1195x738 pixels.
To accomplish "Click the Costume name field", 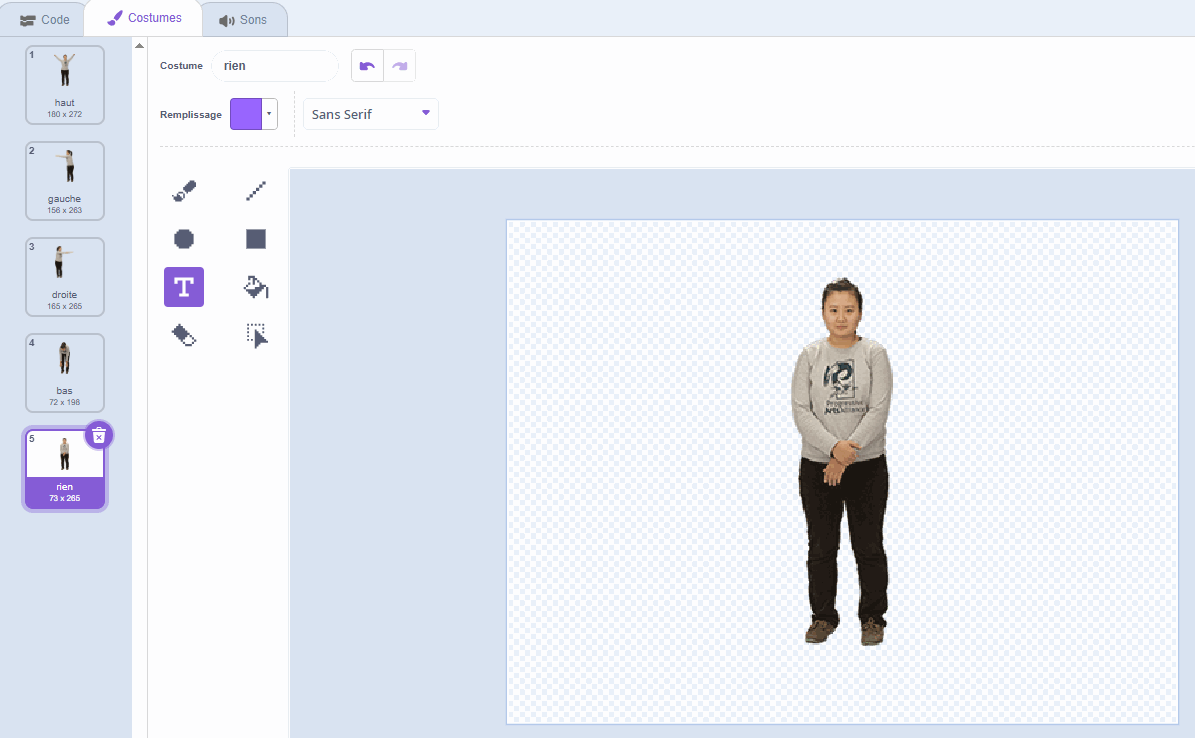I will (x=275, y=66).
